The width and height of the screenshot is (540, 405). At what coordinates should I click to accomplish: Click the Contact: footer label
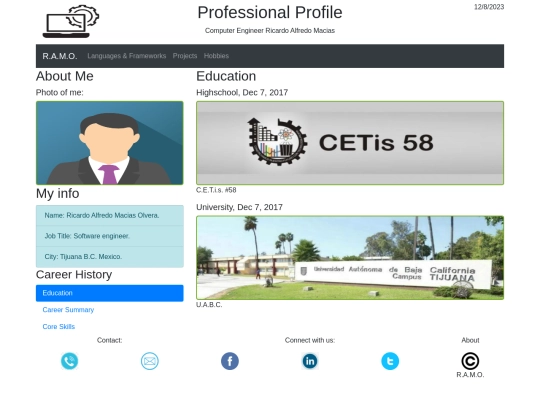click(x=110, y=340)
